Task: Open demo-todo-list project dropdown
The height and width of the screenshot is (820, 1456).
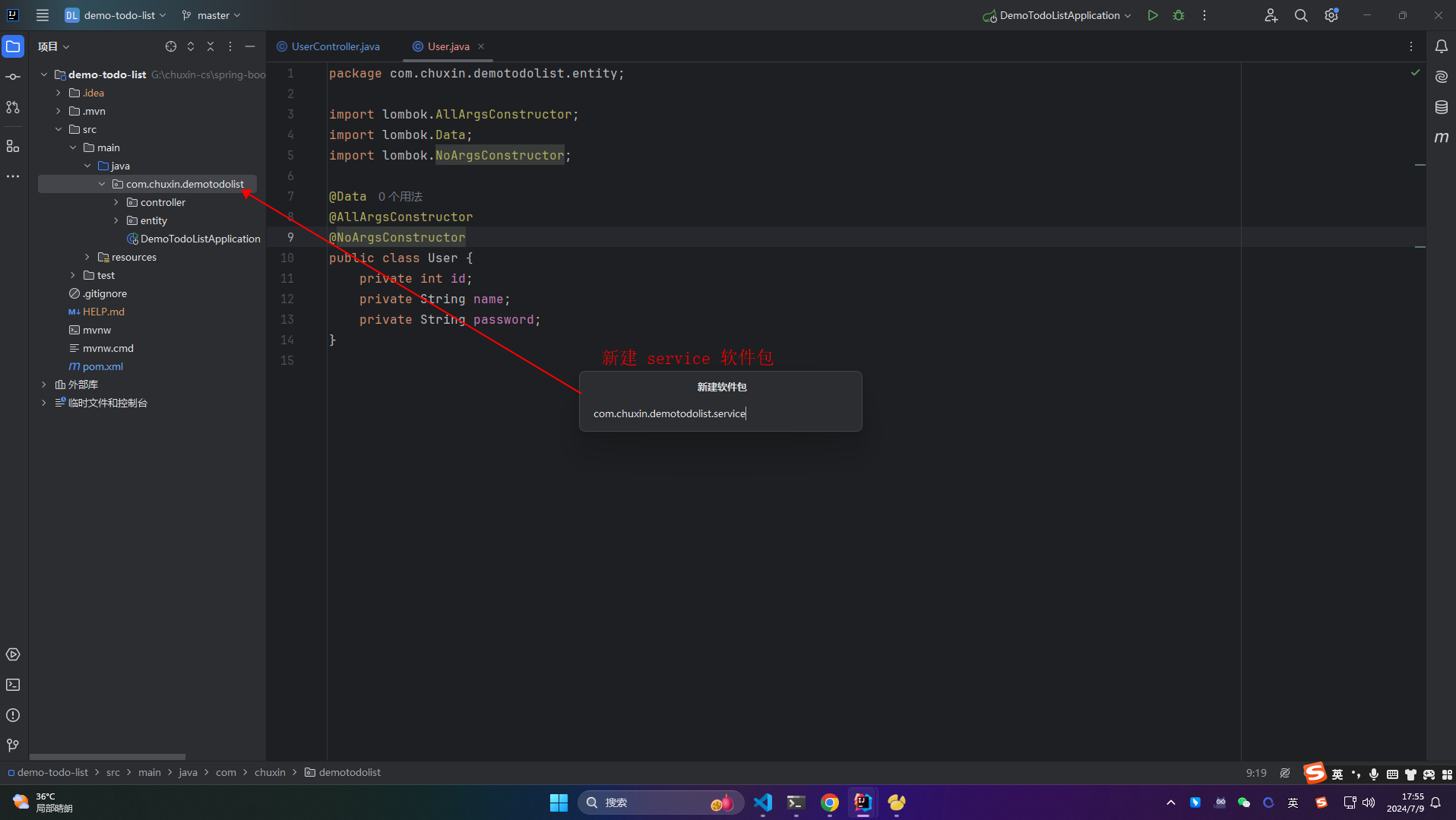Action: point(116,15)
